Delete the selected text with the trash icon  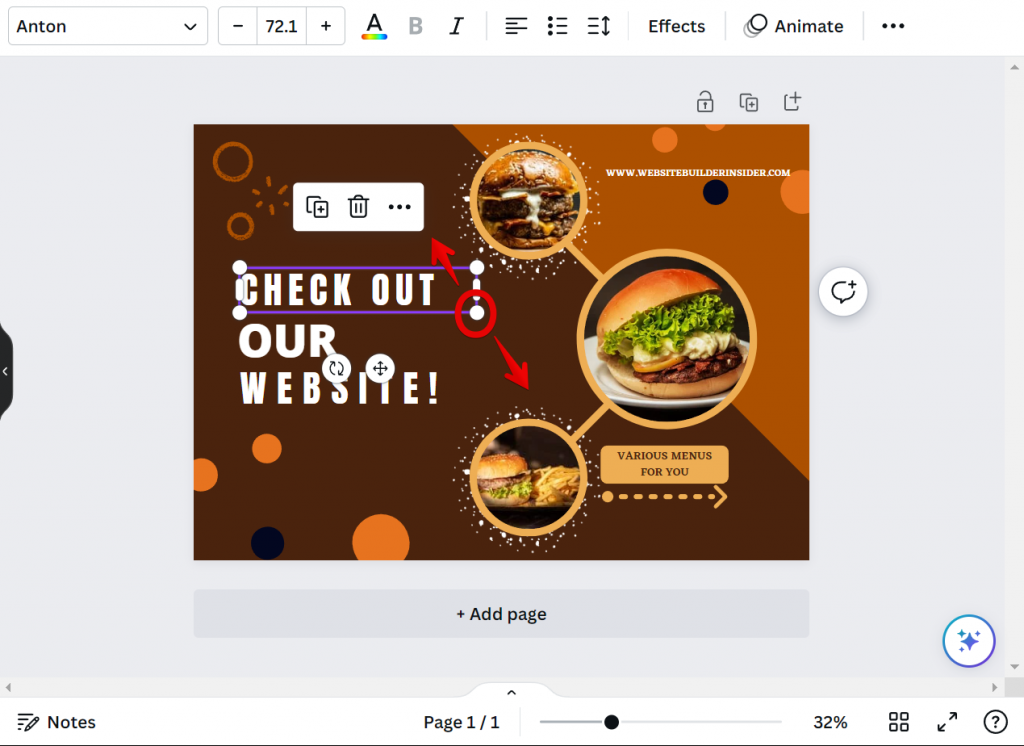point(358,207)
